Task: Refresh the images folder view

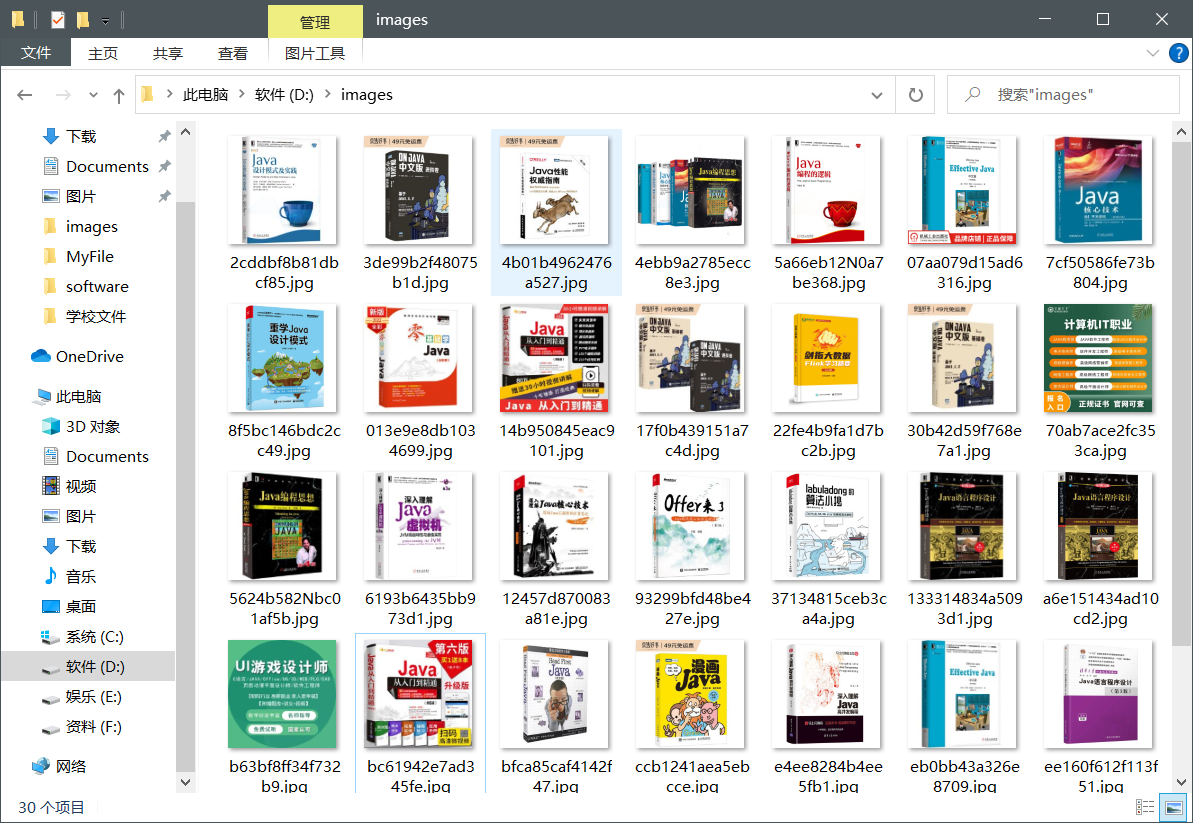Action: [915, 95]
